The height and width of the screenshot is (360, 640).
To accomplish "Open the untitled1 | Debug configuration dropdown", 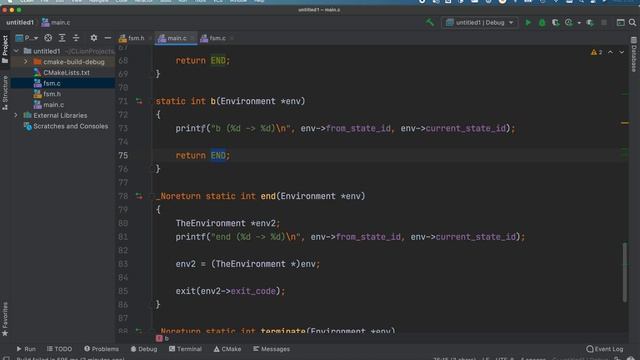I will pos(480,22).
